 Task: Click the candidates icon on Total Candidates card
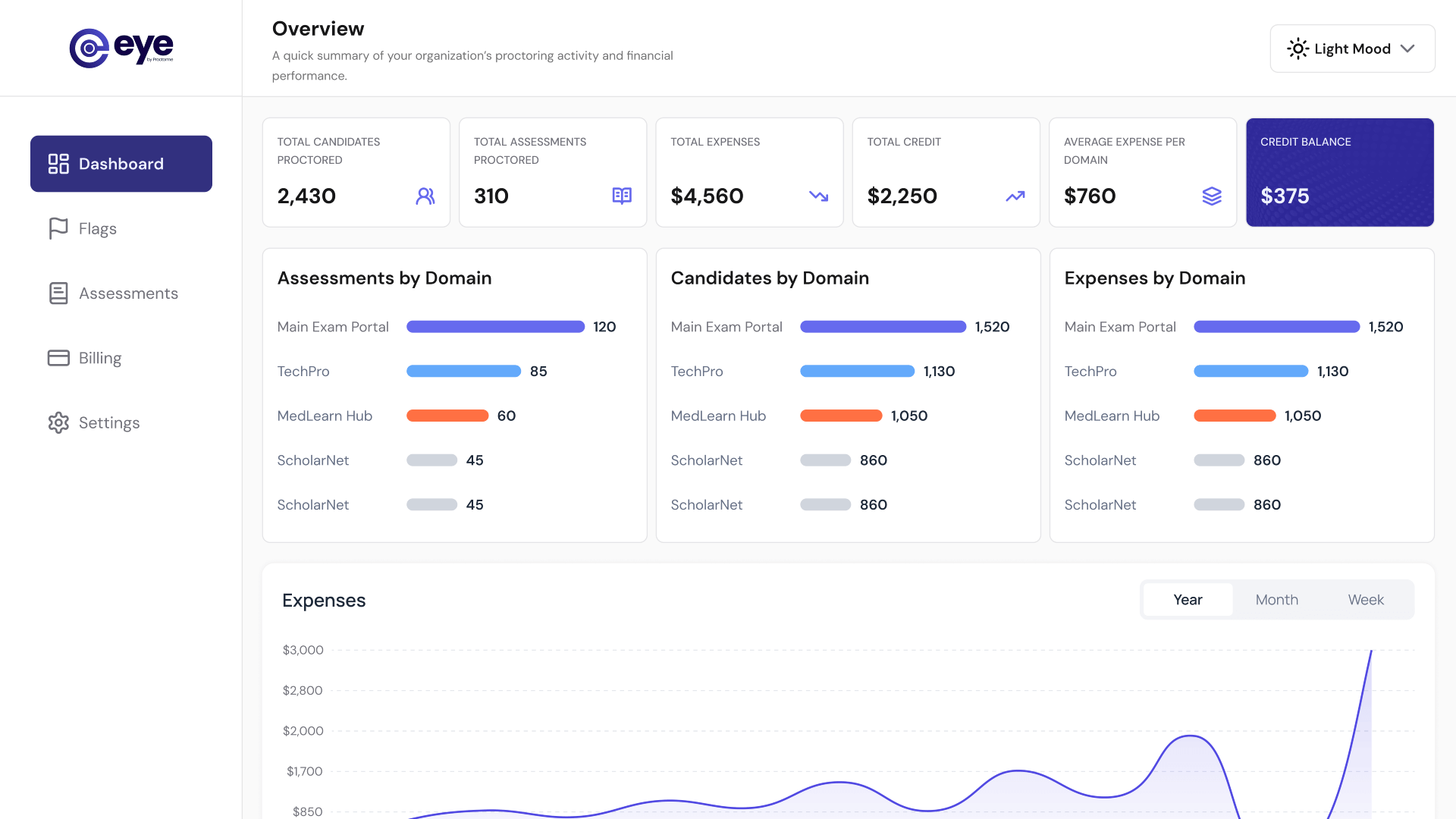425,196
